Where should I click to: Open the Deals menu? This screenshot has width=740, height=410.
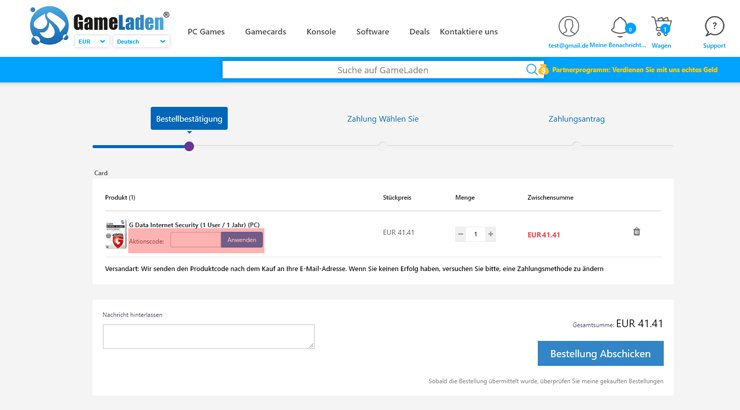click(419, 32)
